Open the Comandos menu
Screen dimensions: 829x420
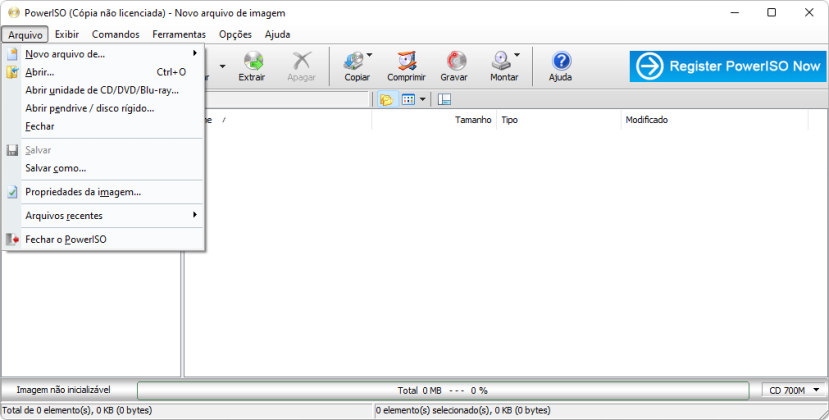(x=115, y=34)
